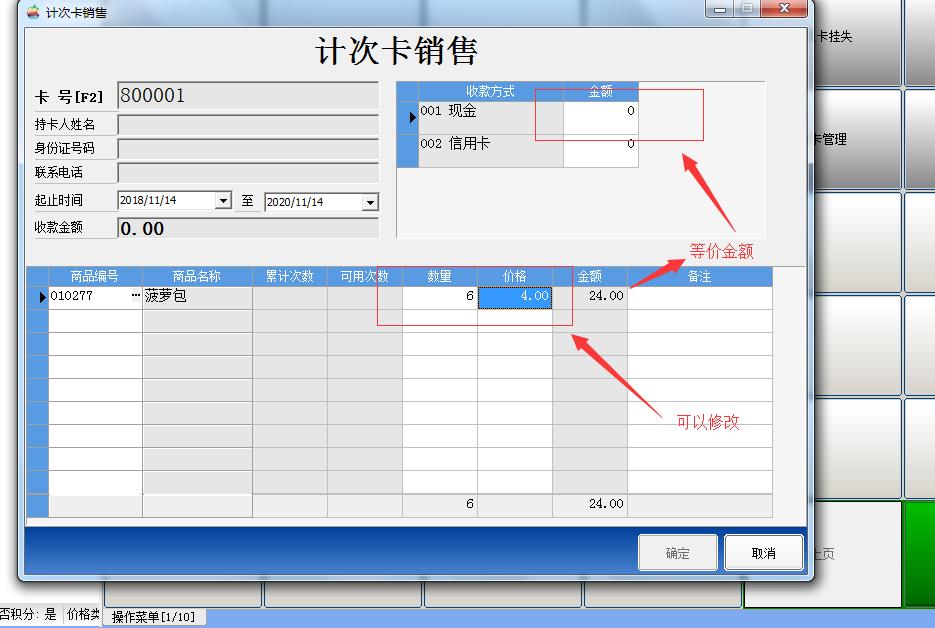Cancel the dialog with 取消 button
Viewport: 935px width, 628px height.
(x=763, y=551)
